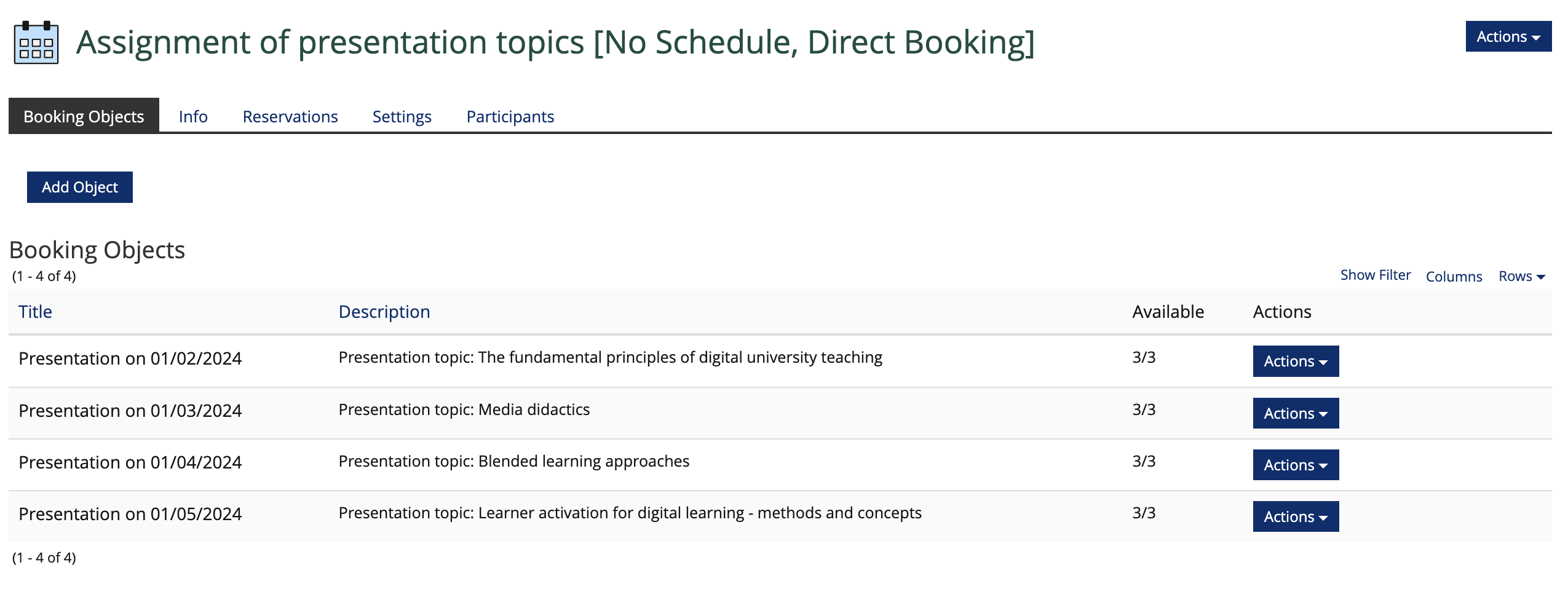Open the Reservations tab

290,116
